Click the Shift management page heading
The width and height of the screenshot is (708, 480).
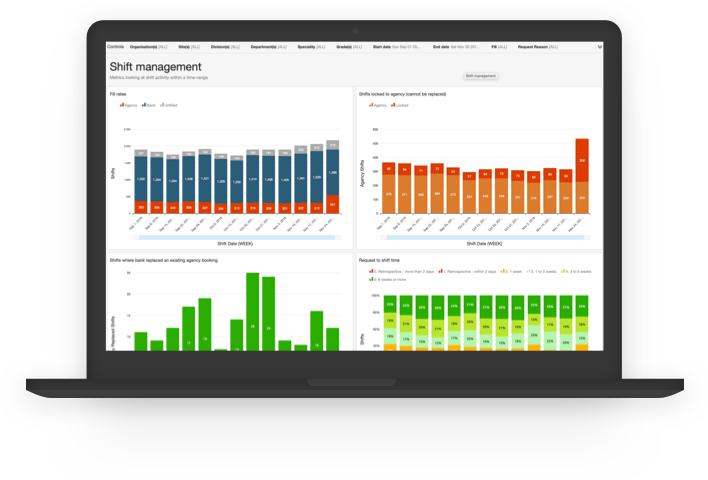coord(155,67)
